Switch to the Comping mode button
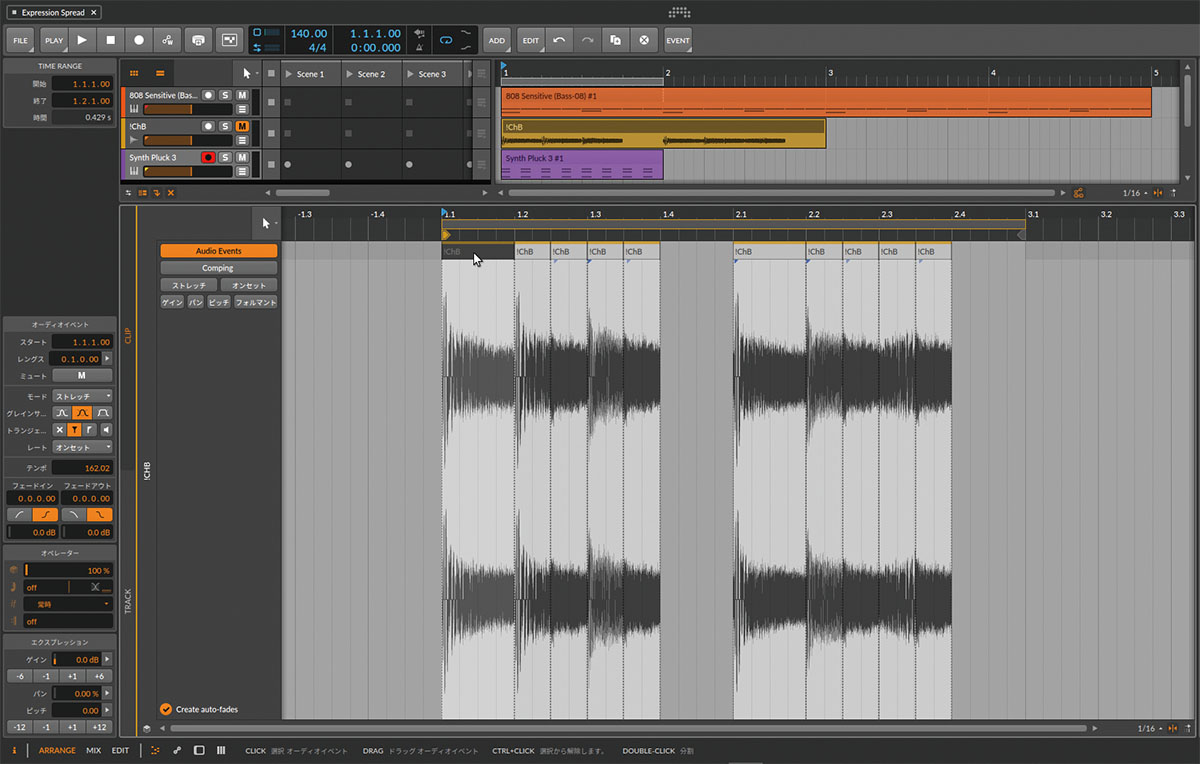Viewport: 1200px width, 764px height. (x=218, y=268)
